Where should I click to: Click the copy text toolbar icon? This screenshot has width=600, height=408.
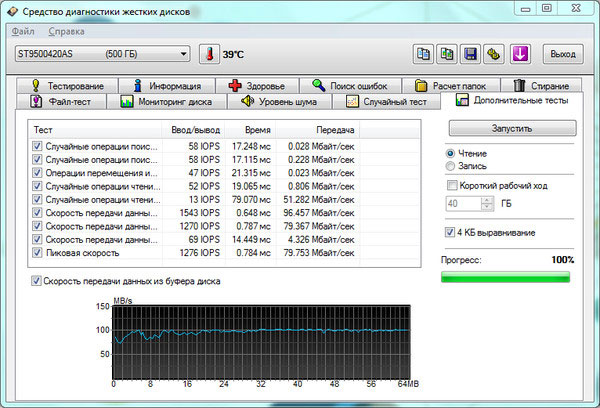coord(423,54)
